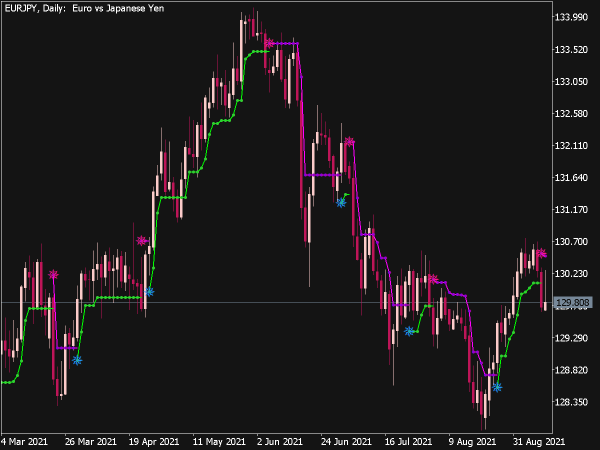This screenshot has height=450, width=600.
Task: Click the 128.820 price axis label
Action: click(x=572, y=370)
